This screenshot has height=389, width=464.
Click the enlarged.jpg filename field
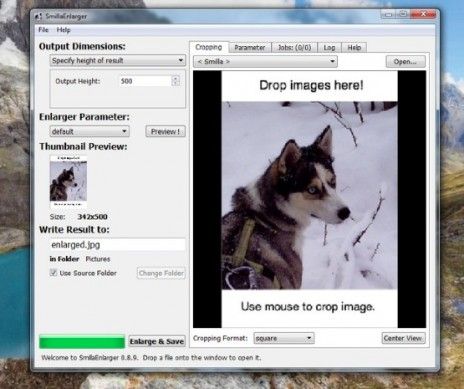117,245
